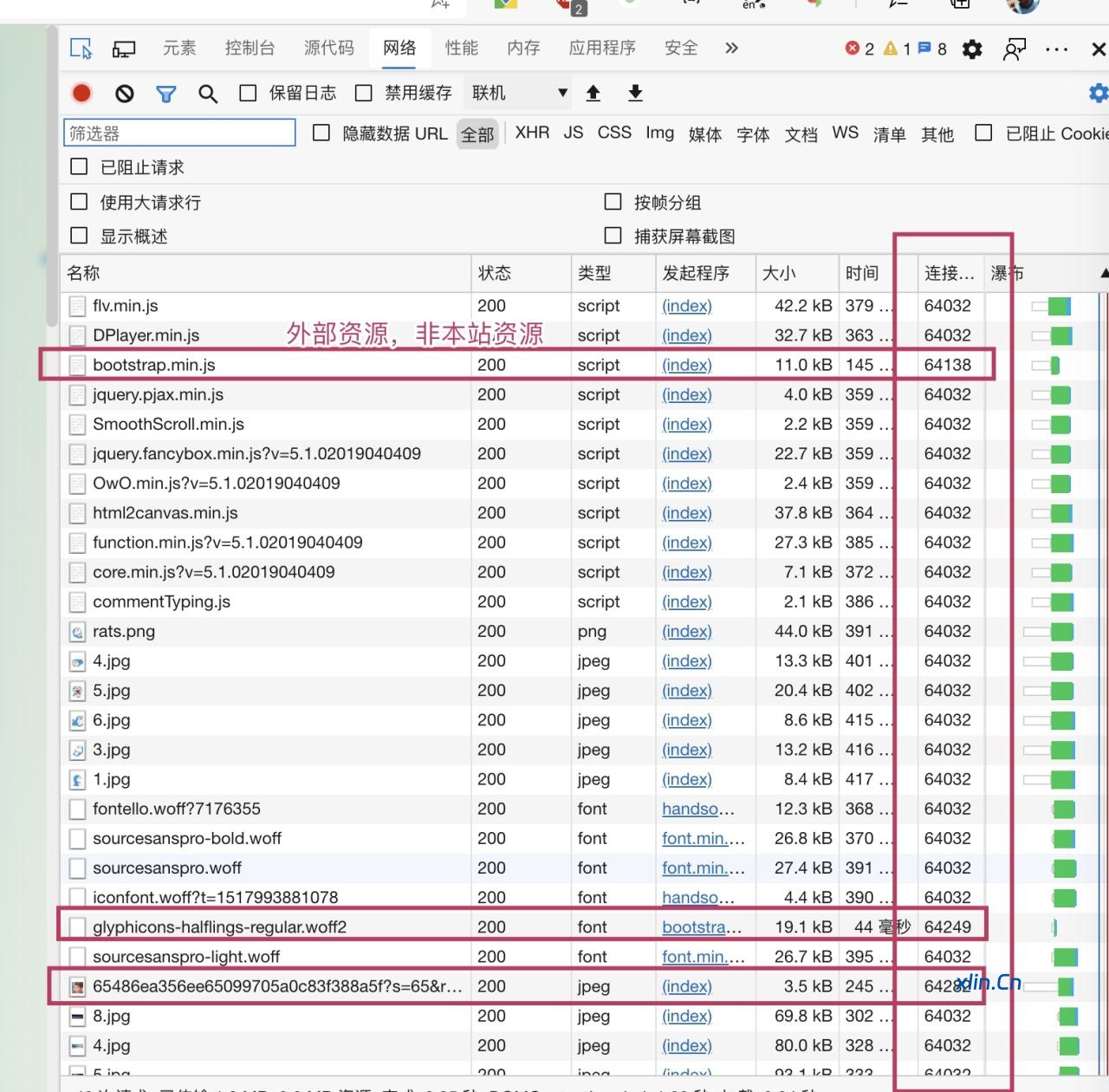The width and height of the screenshot is (1109, 1092).
Task: Open the 联机 throttling dropdown
Action: click(x=518, y=93)
